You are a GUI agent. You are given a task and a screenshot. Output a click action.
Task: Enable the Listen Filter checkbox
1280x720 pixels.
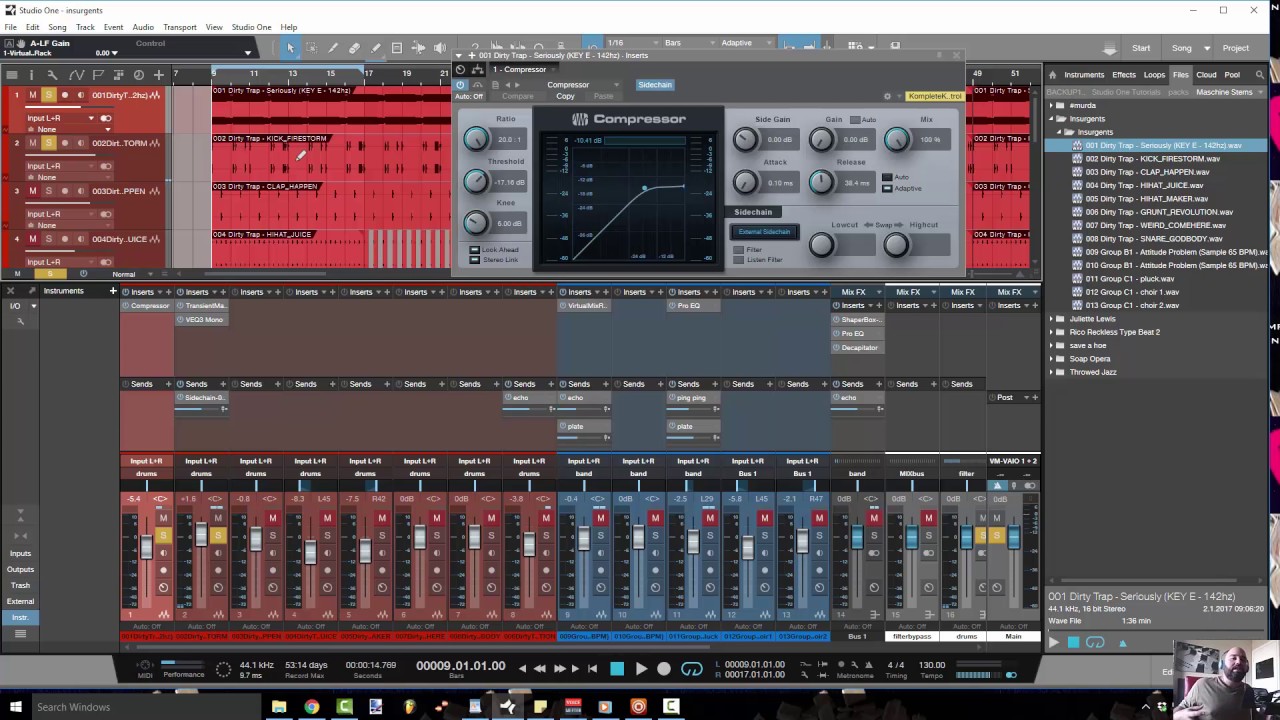click(x=739, y=260)
